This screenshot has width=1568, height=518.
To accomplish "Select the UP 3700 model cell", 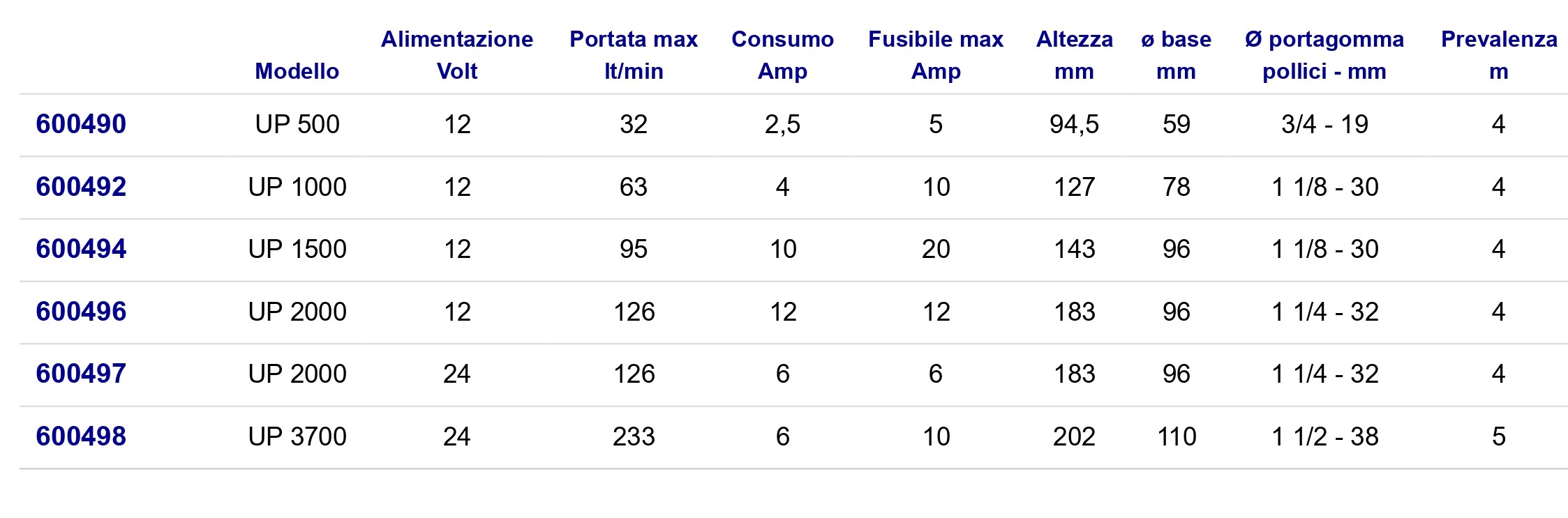I will [x=297, y=436].
